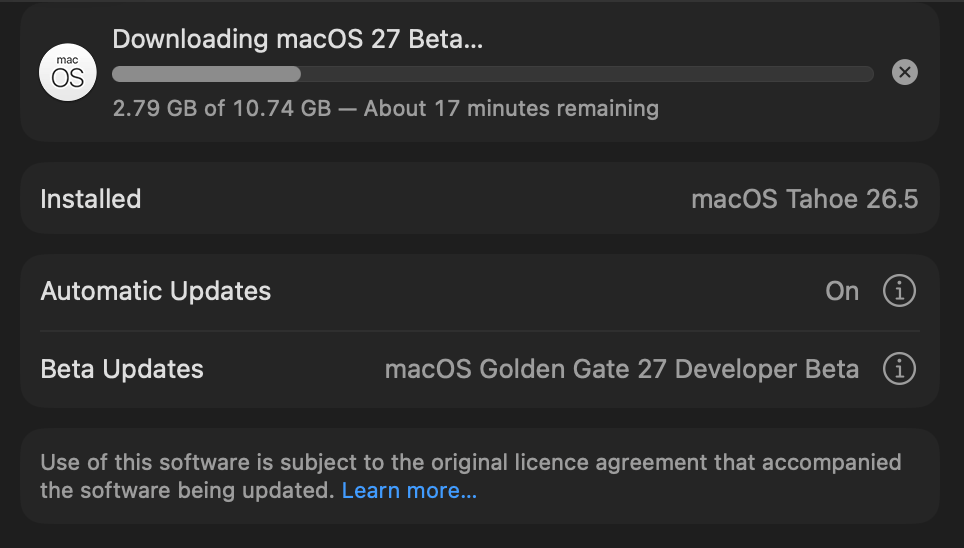Select the Installed label
This screenshot has height=548, width=964.
[91, 199]
